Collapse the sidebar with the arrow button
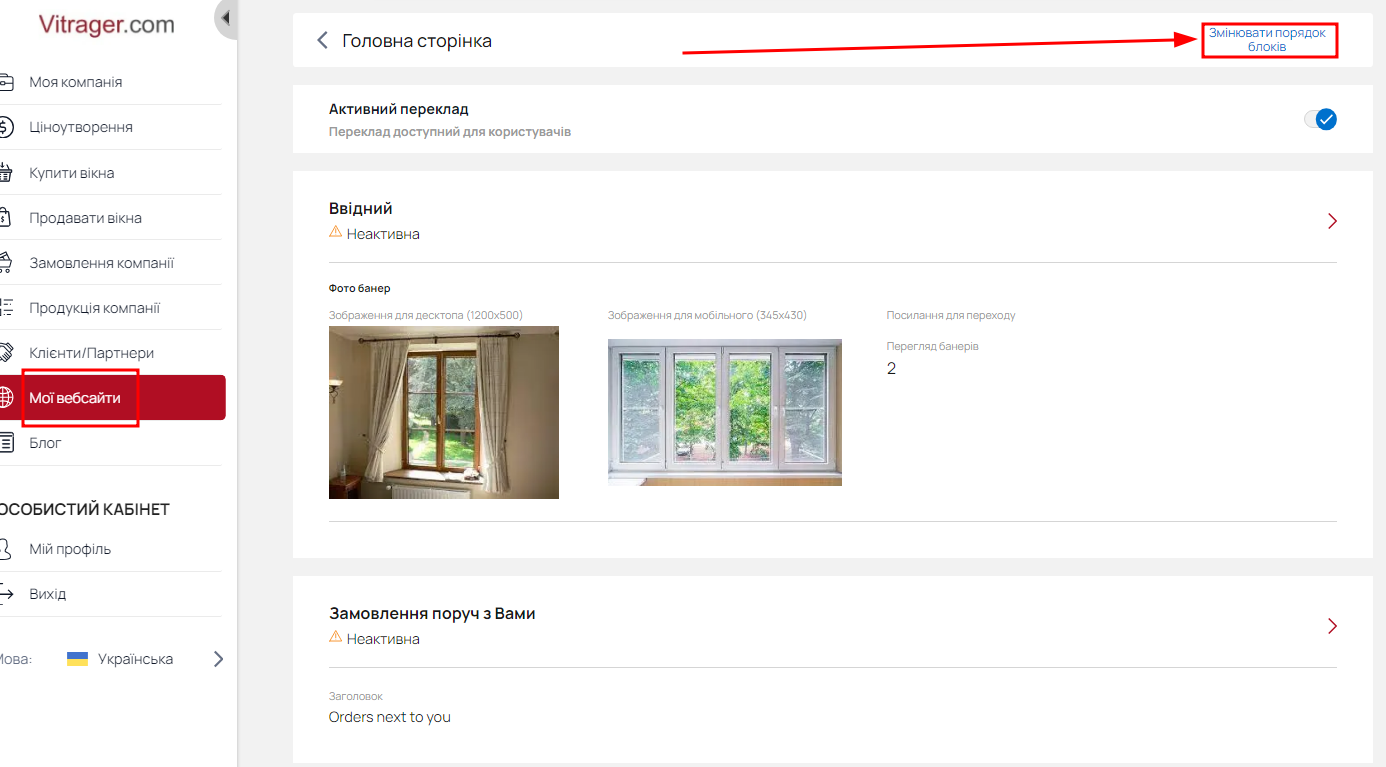Viewport: 1386px width, 767px height. click(x=226, y=18)
